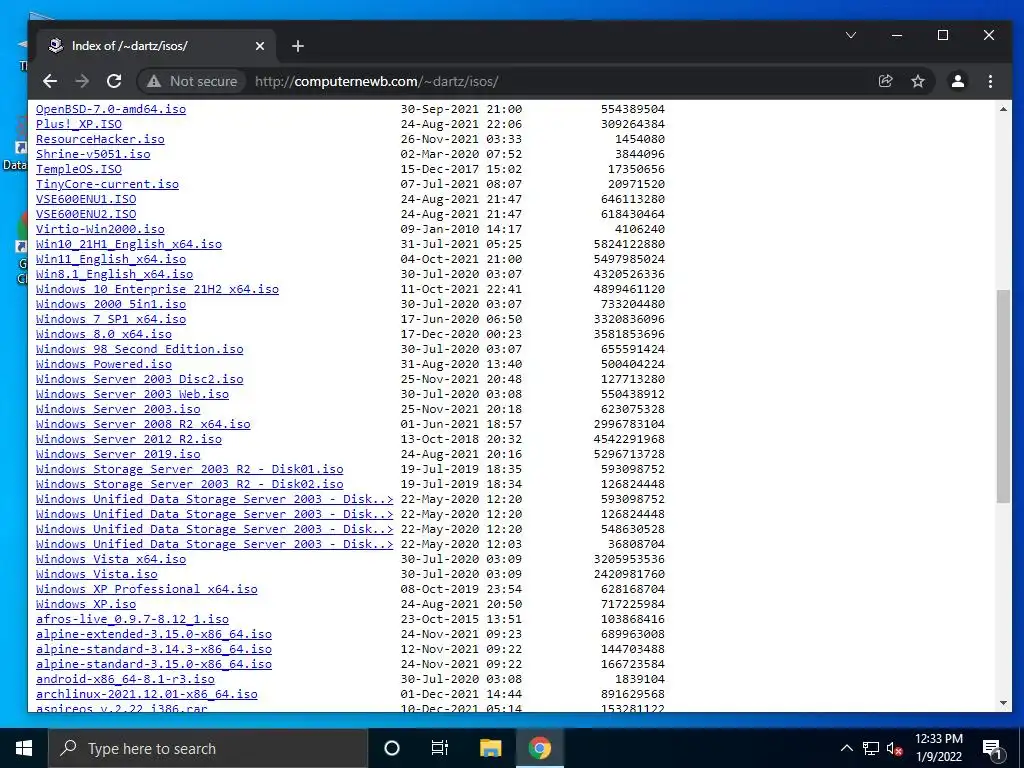Download Win11_English_x64.iso
Image resolution: width=1024 pixels, height=768 pixels.
coord(110,259)
